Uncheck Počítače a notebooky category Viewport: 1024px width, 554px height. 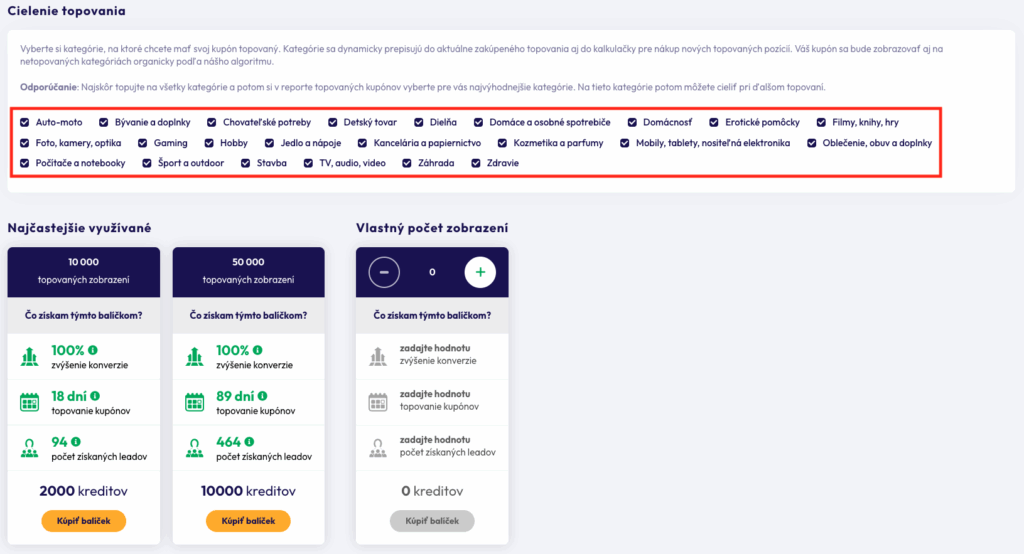25,162
